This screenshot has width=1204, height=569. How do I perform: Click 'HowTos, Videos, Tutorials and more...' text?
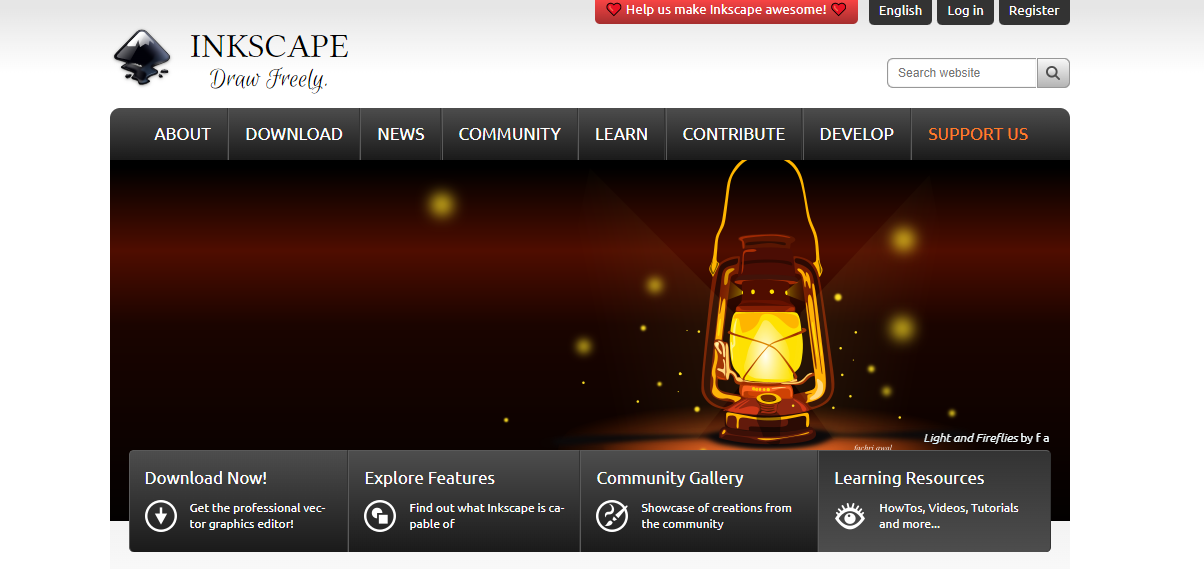click(949, 516)
